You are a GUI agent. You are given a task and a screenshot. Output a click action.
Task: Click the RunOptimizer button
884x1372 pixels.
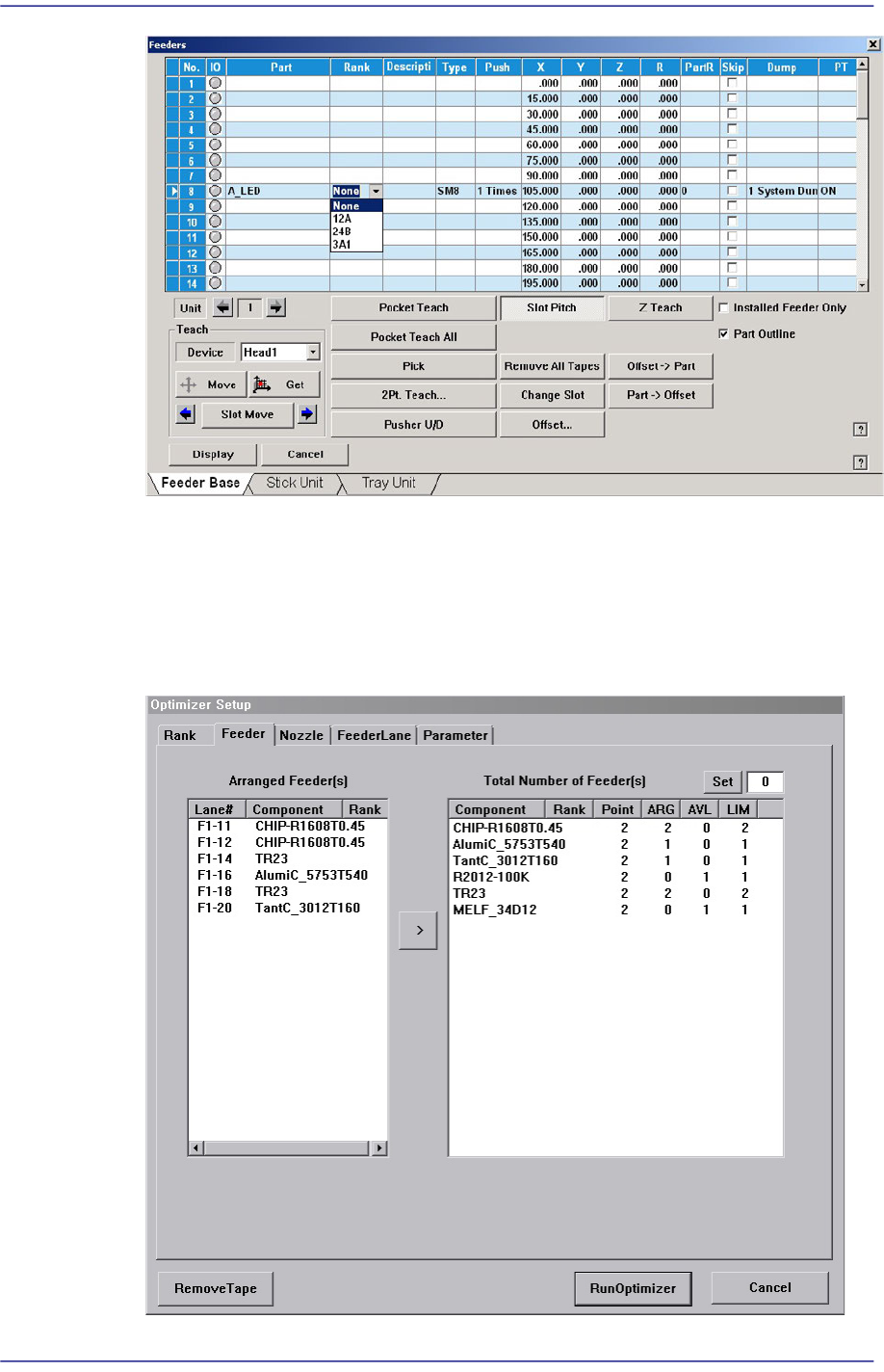[x=633, y=1288]
